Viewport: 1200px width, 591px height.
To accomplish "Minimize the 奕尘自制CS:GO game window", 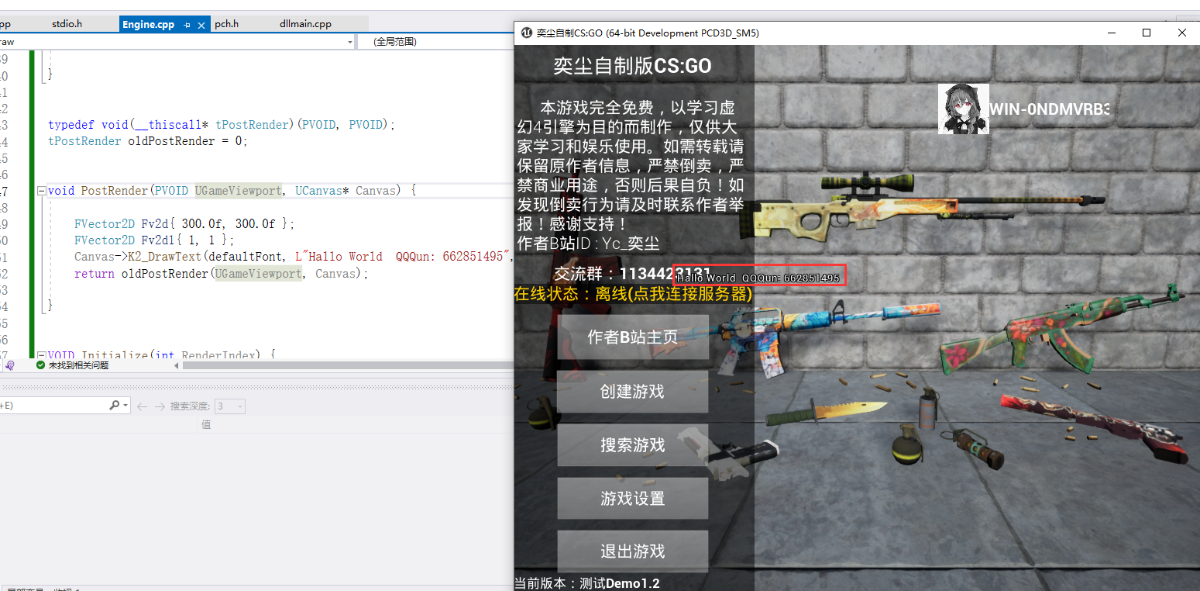I will click(x=1111, y=33).
